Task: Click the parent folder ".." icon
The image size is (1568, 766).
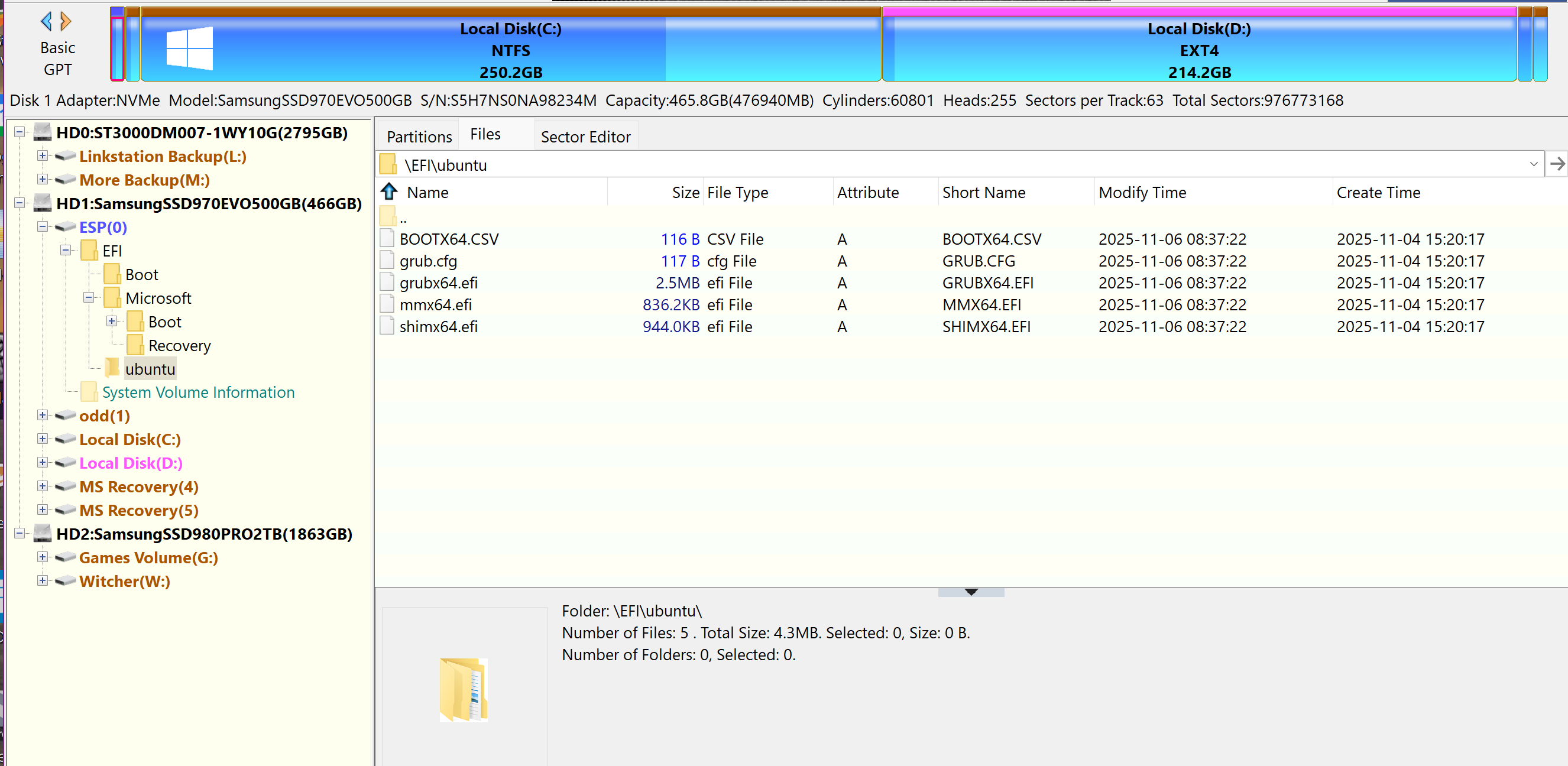Action: click(x=388, y=216)
